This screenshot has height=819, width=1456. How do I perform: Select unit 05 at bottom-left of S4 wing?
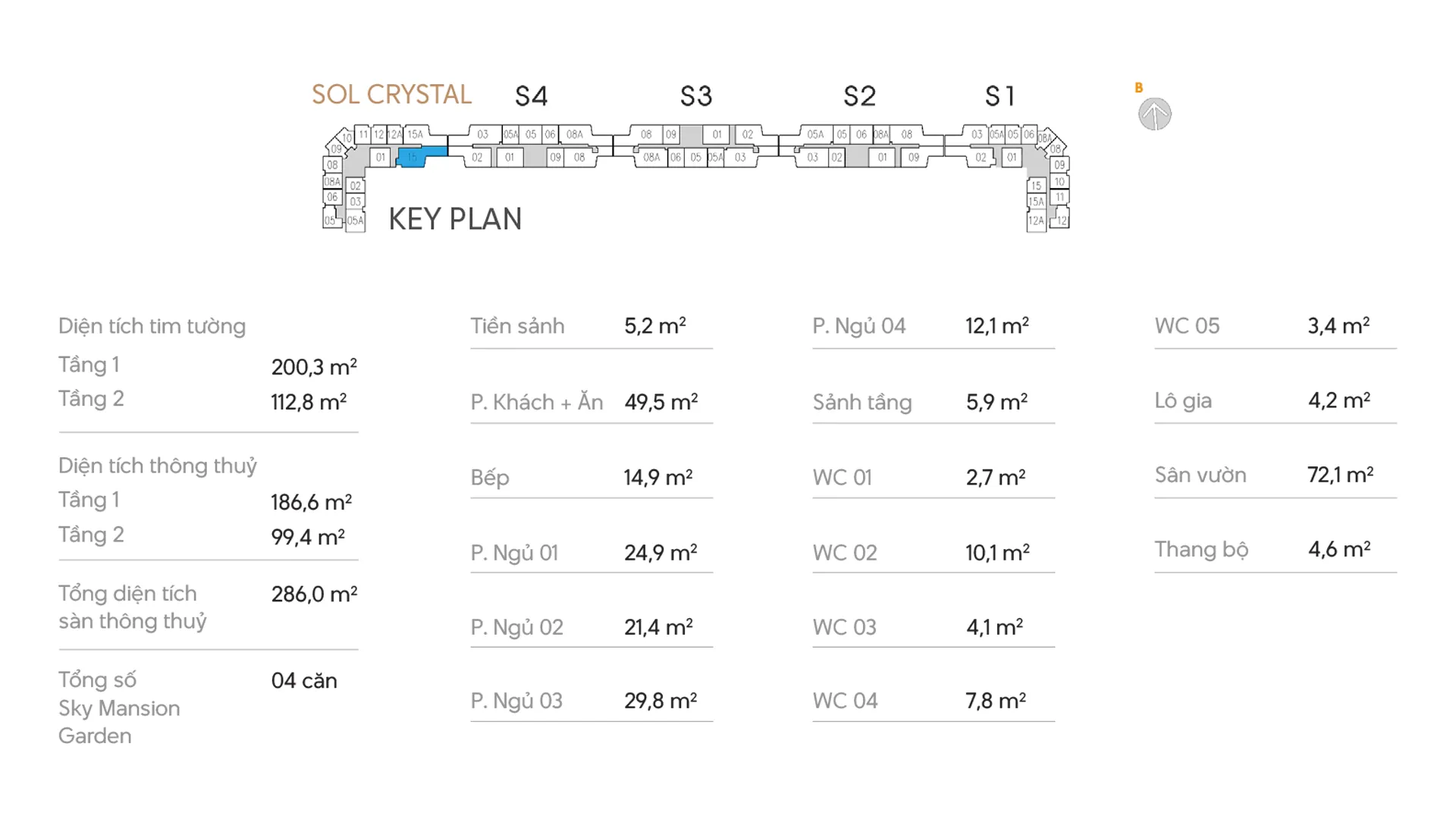(330, 221)
